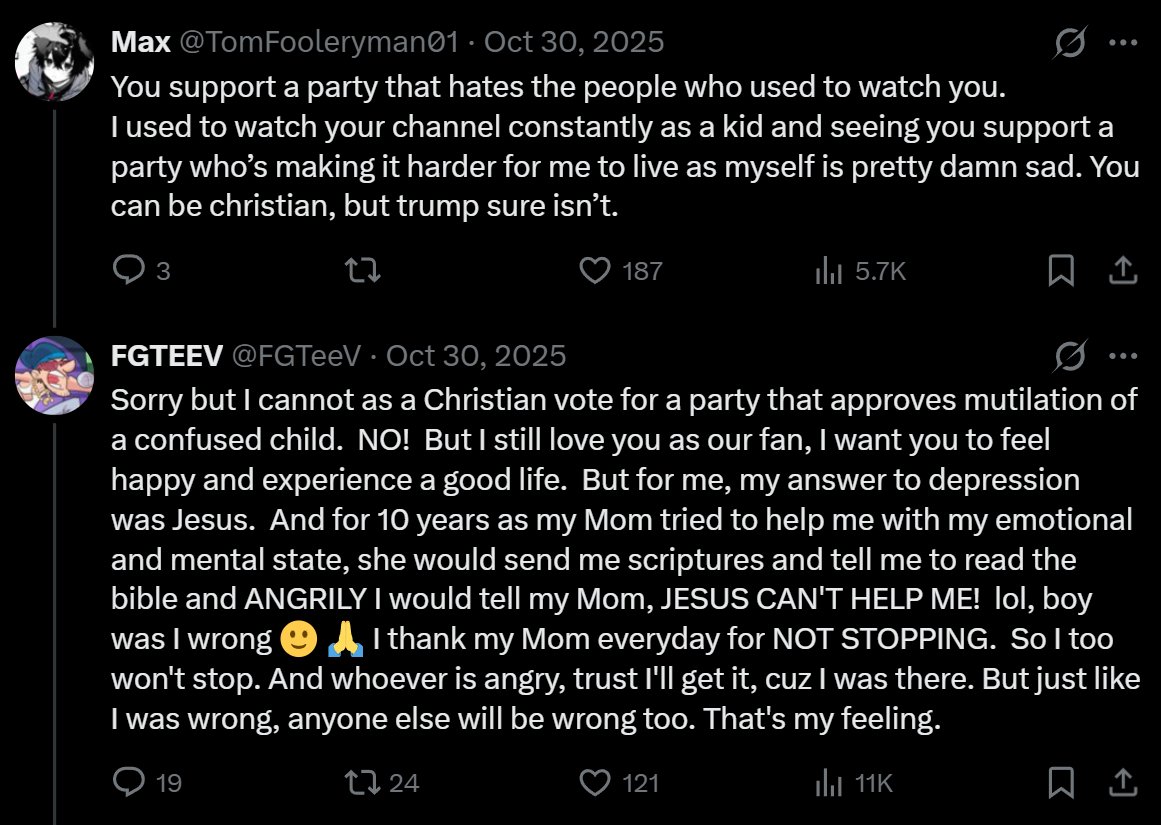Click FGTEEV's profile avatar

pyautogui.click(x=54, y=375)
